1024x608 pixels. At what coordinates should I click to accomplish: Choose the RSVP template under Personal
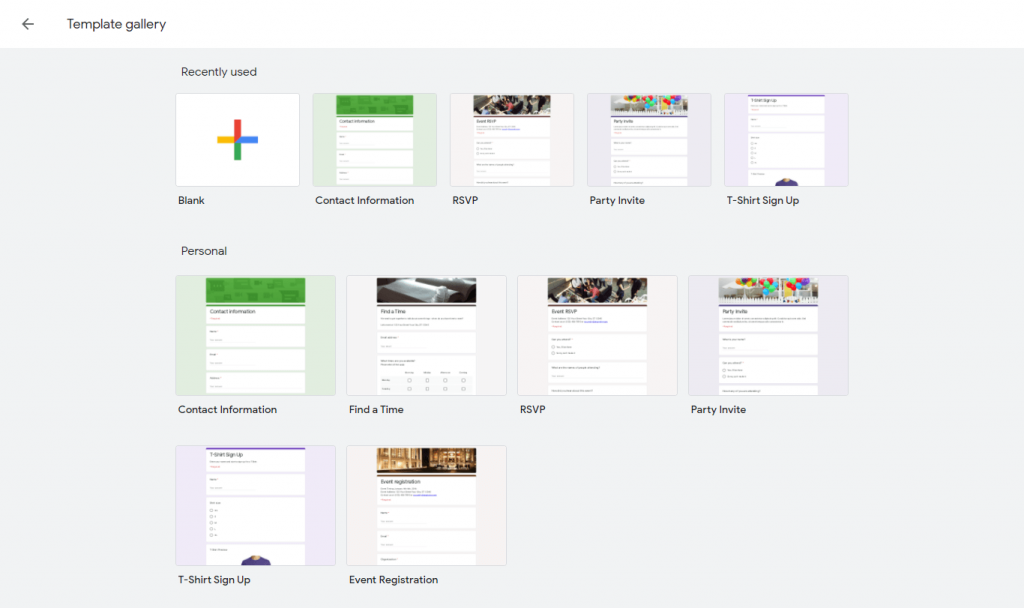[x=597, y=335]
